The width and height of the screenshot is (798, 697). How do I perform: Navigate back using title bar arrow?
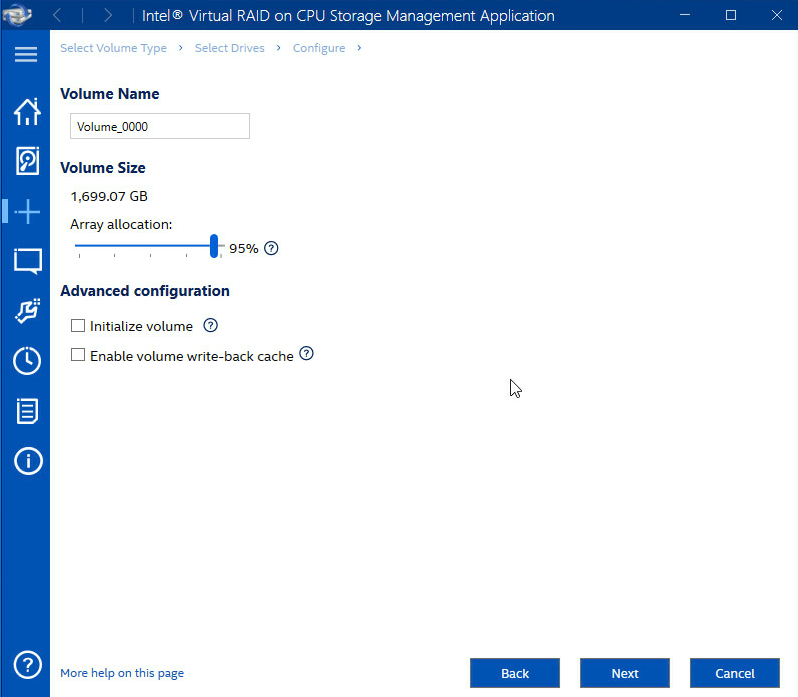coord(58,15)
